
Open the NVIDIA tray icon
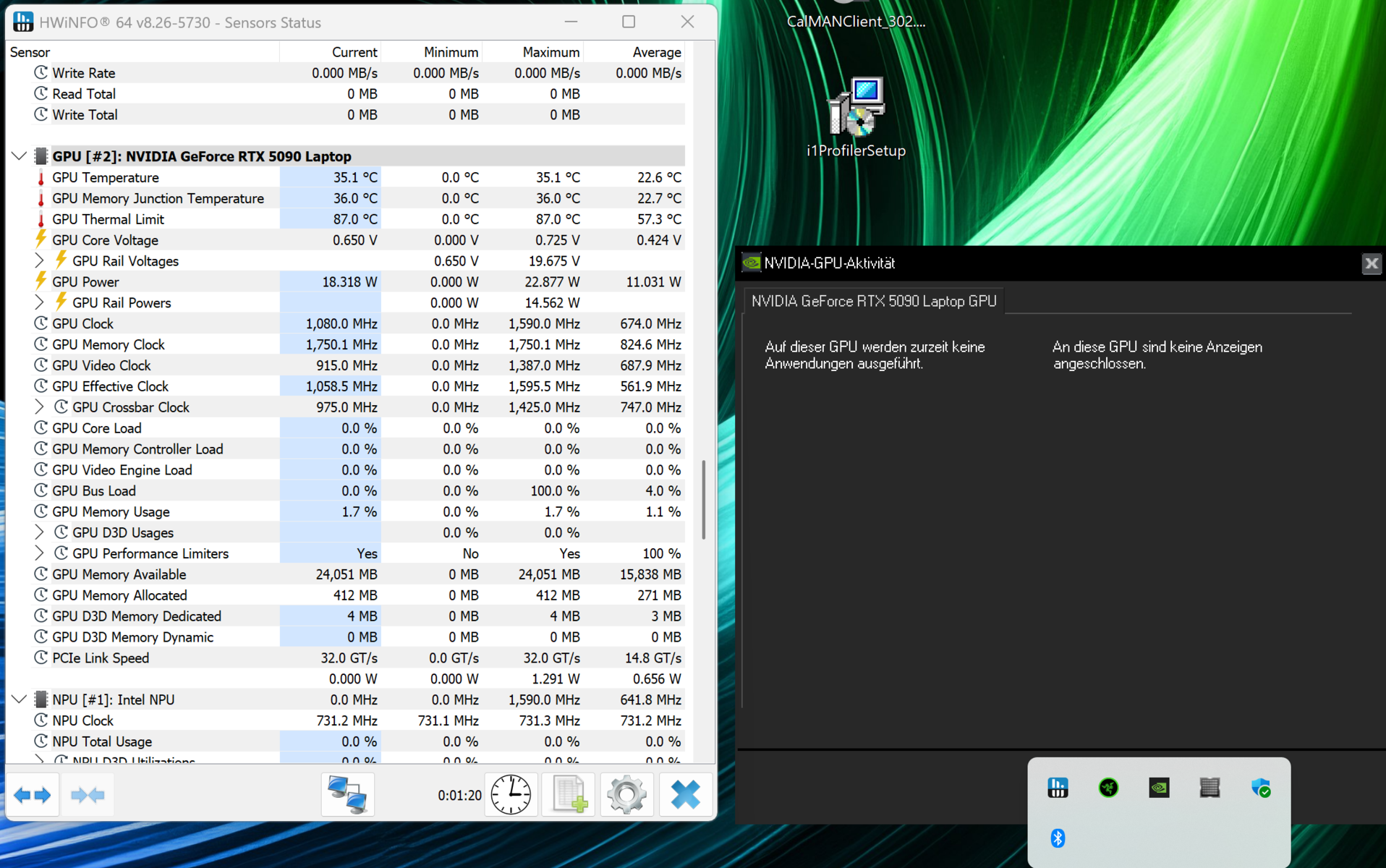pos(1159,788)
